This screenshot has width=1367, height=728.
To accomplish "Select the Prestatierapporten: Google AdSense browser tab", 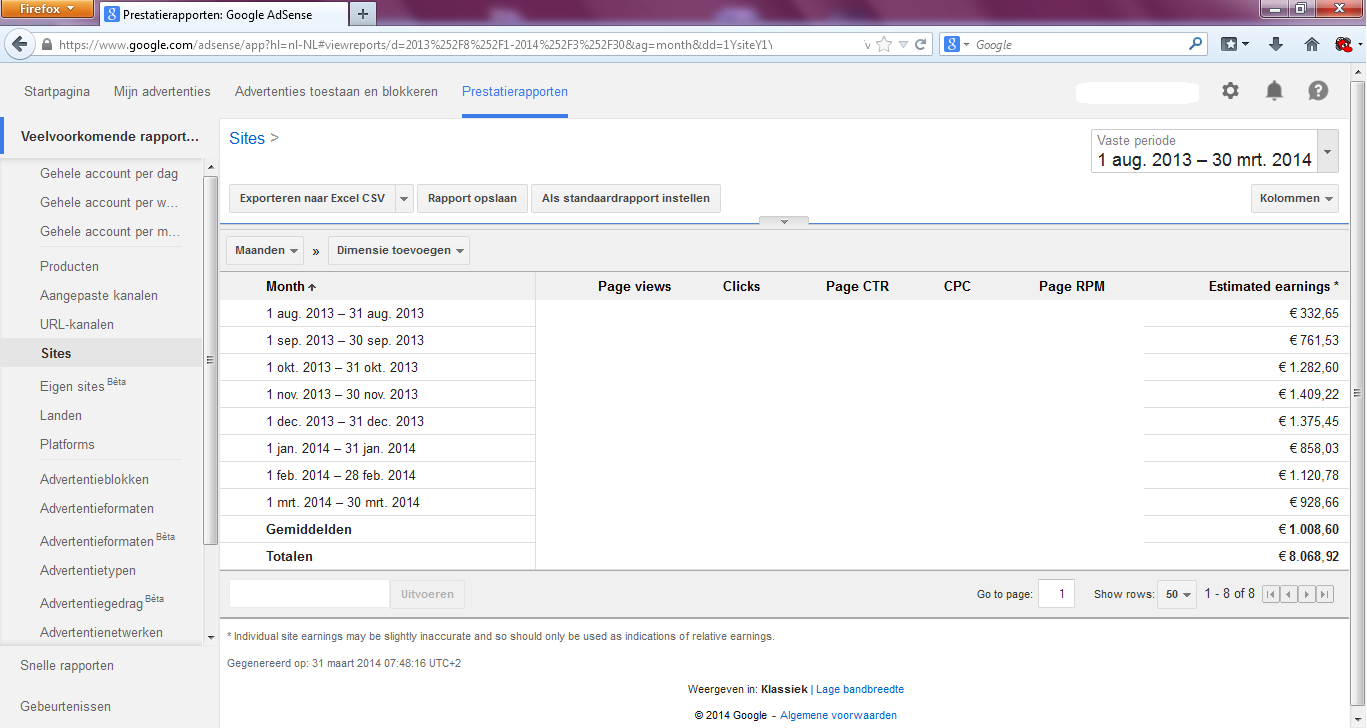I will click(222, 14).
